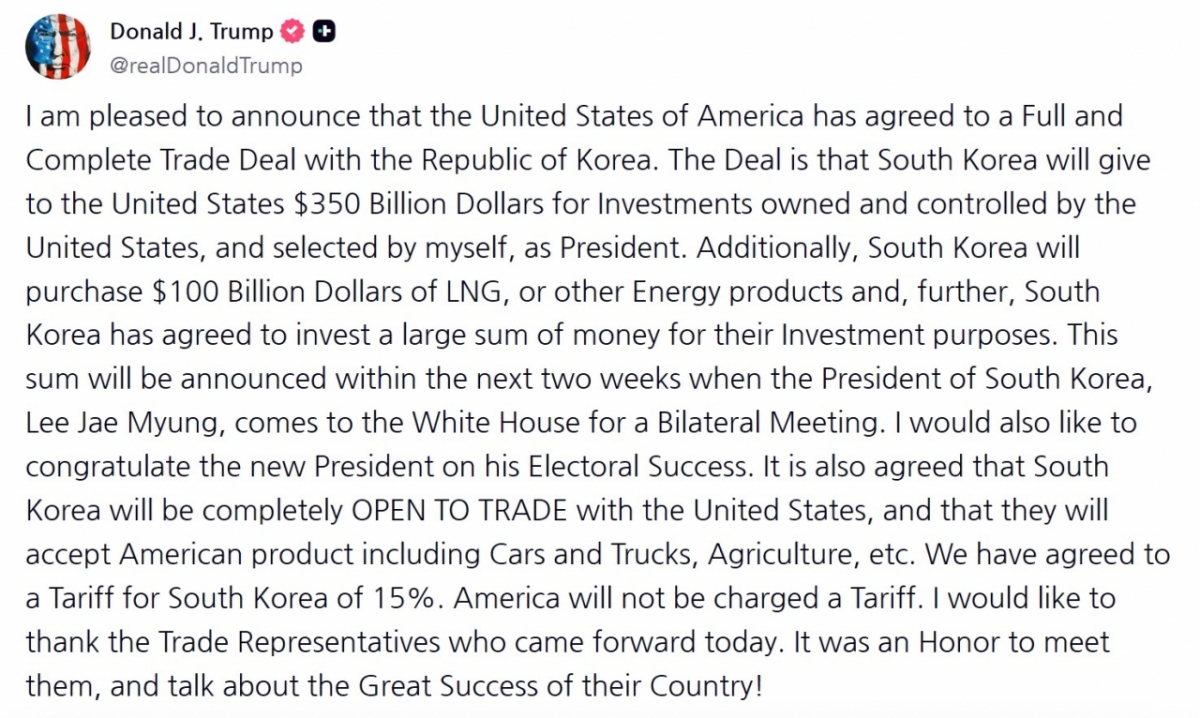Click the black plus badge icon
Viewport: 1200px width, 718px height.
click(x=324, y=32)
